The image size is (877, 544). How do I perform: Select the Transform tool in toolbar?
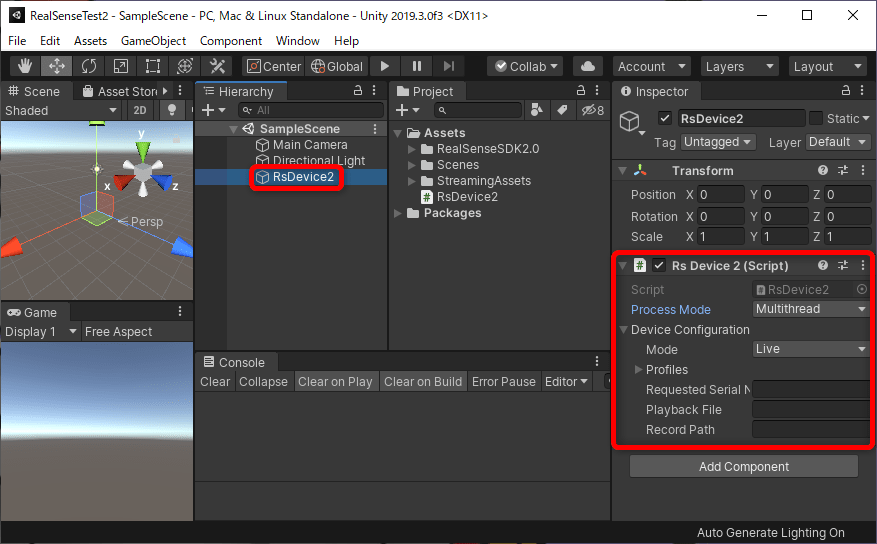(x=185, y=67)
